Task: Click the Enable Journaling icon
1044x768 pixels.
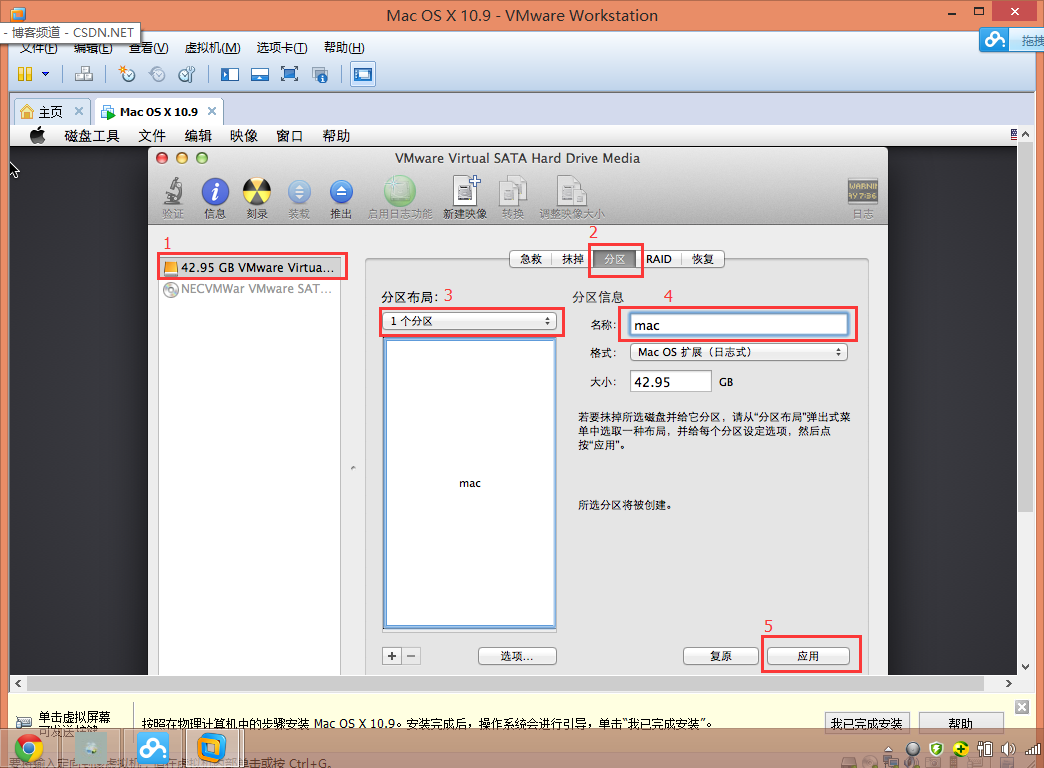Action: click(399, 191)
